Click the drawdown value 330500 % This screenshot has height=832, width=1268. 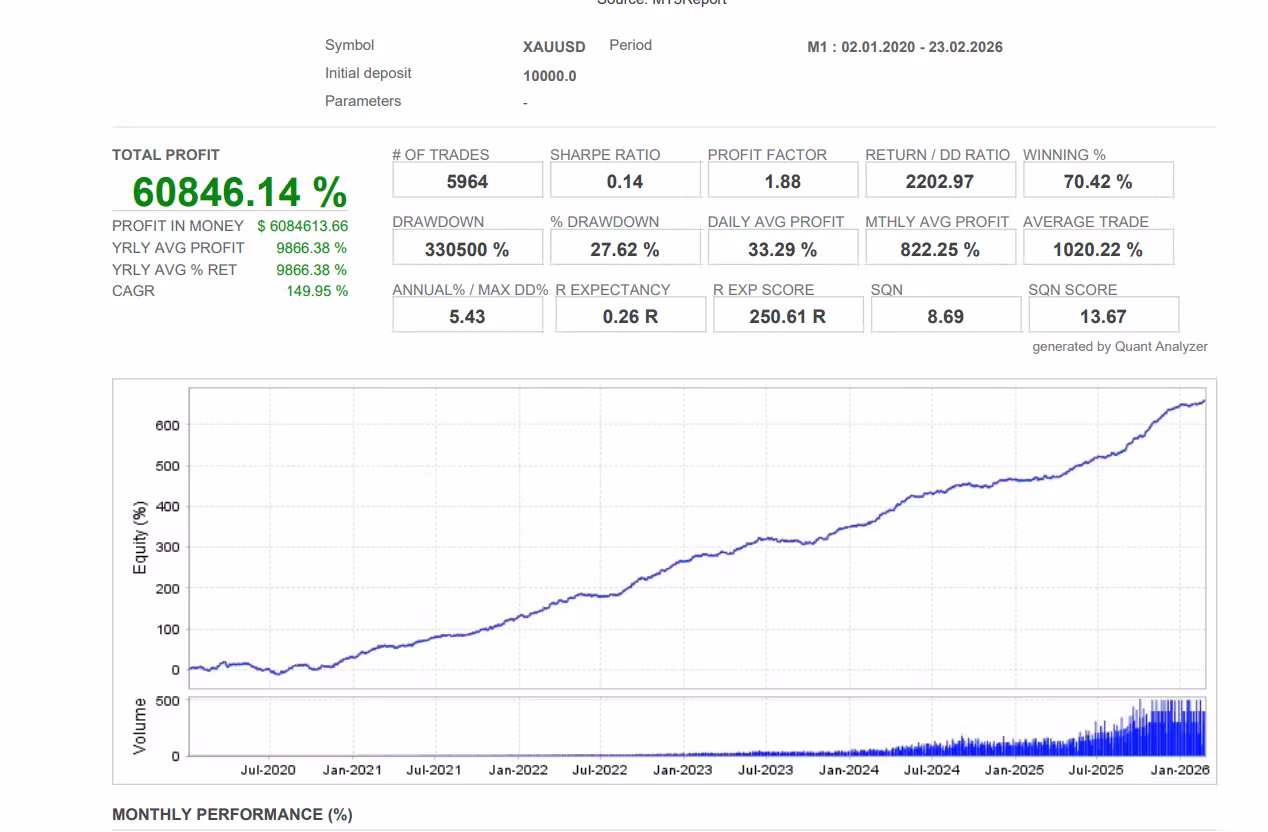click(468, 249)
